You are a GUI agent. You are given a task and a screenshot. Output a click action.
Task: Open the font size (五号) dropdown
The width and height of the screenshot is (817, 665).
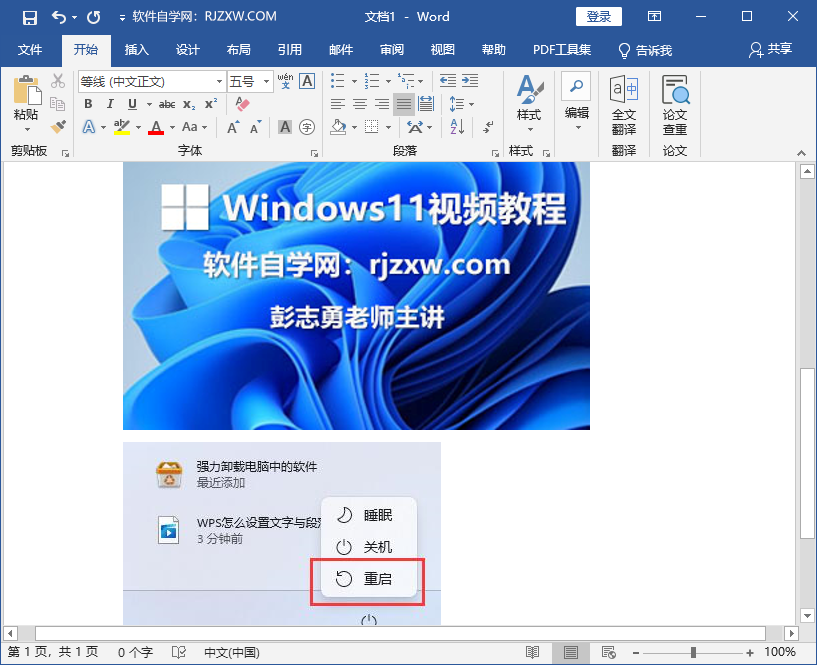pos(266,81)
